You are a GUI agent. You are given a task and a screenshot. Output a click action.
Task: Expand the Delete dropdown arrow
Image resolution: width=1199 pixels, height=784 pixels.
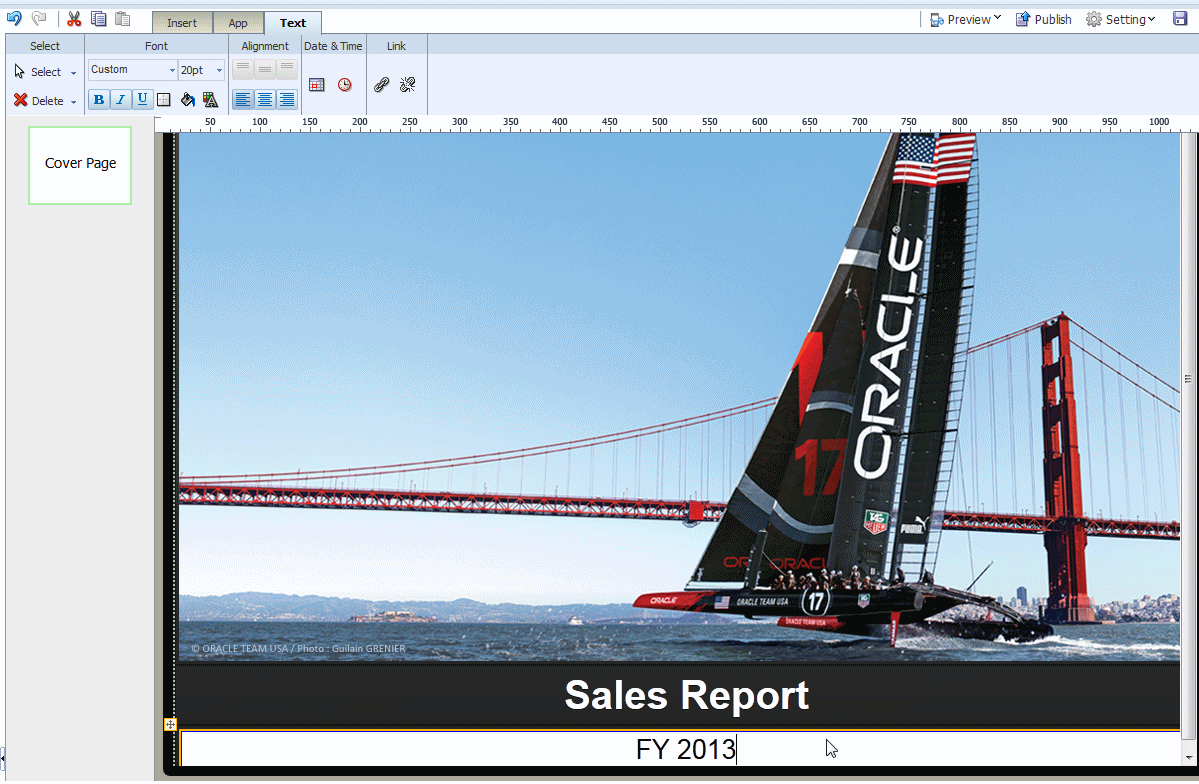(x=73, y=102)
